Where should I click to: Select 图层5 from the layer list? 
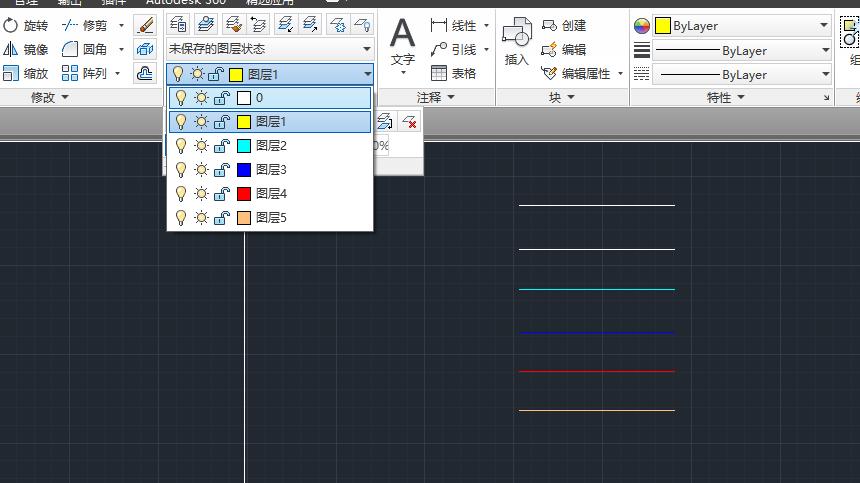[271, 218]
